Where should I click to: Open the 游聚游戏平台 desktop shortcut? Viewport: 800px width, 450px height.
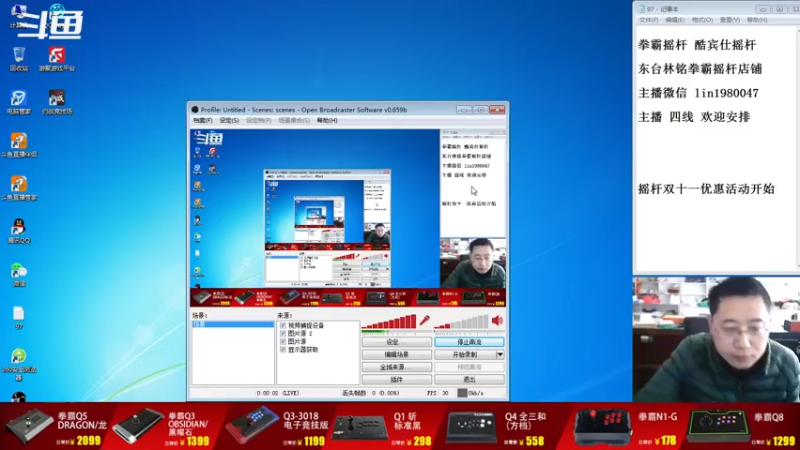[x=57, y=57]
